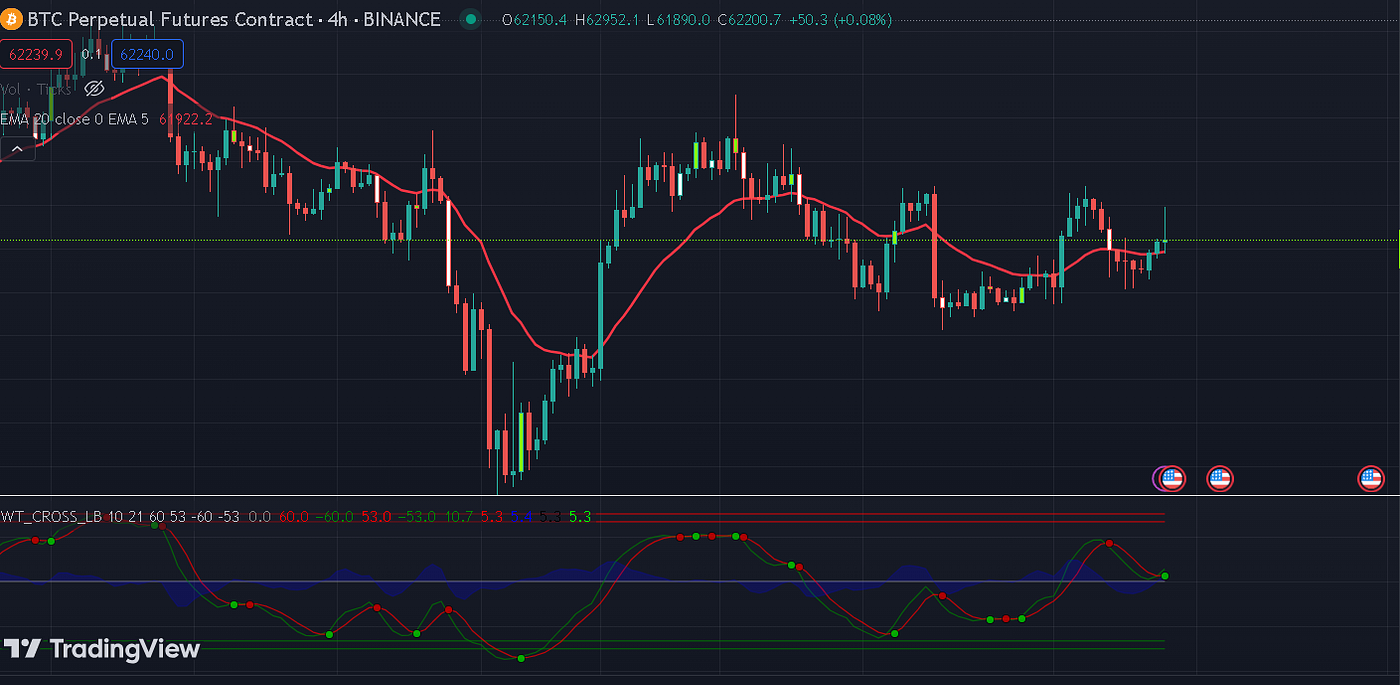Select the WT_CROSS_LB indicator legend
This screenshot has height=685, width=1400.
pos(120,517)
